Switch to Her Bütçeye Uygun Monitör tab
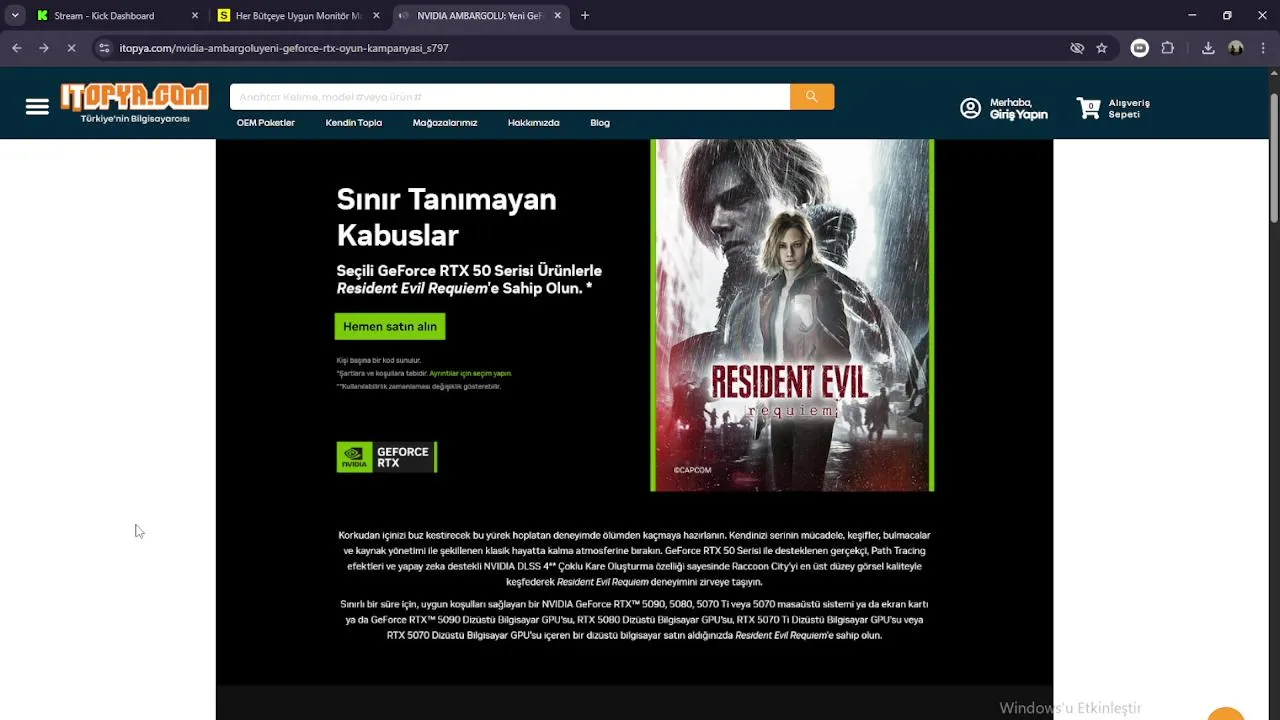 (x=298, y=16)
